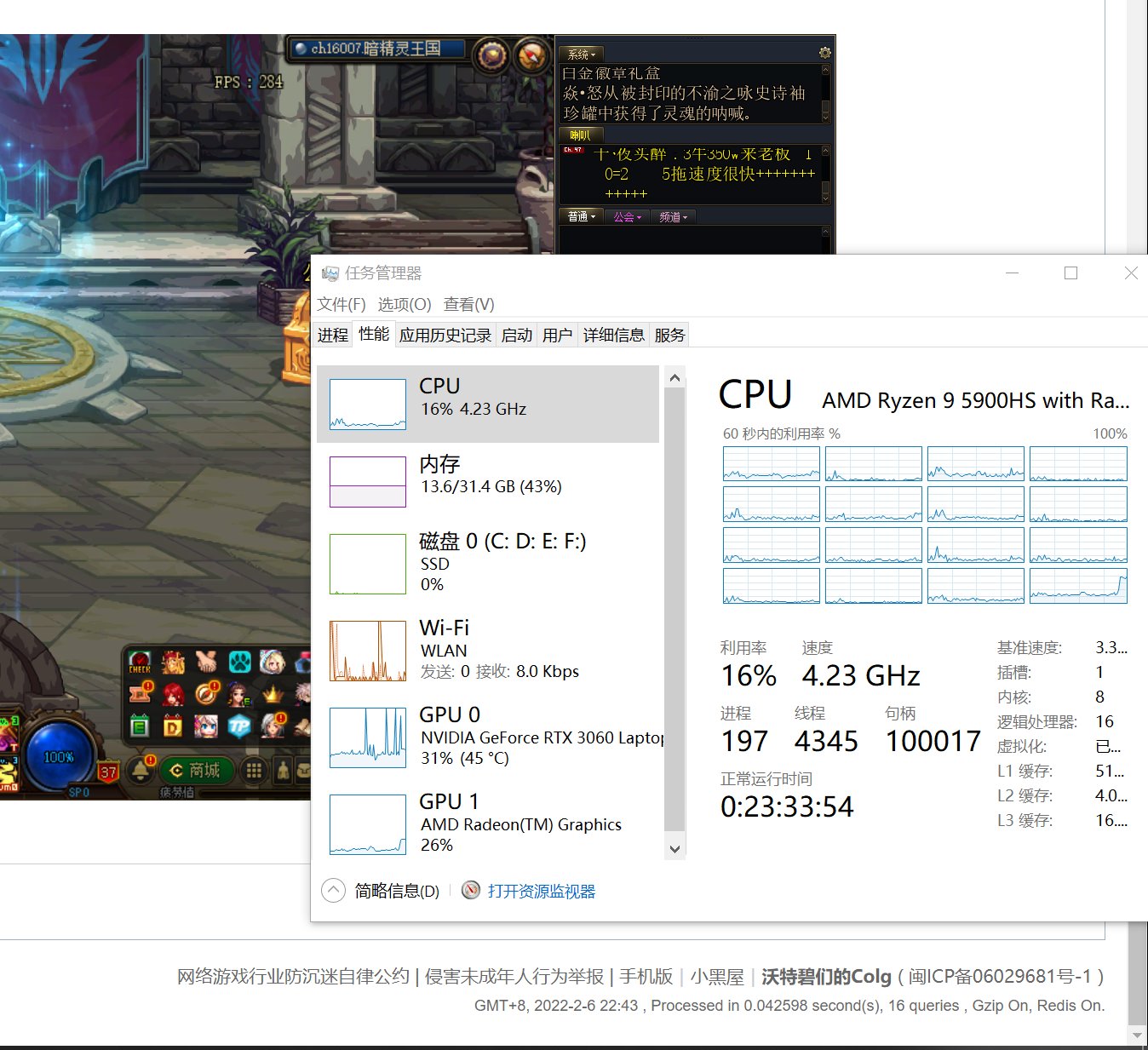Open the blue TP hexagon icon
Screen dimensions: 1148x1050
pos(239,726)
